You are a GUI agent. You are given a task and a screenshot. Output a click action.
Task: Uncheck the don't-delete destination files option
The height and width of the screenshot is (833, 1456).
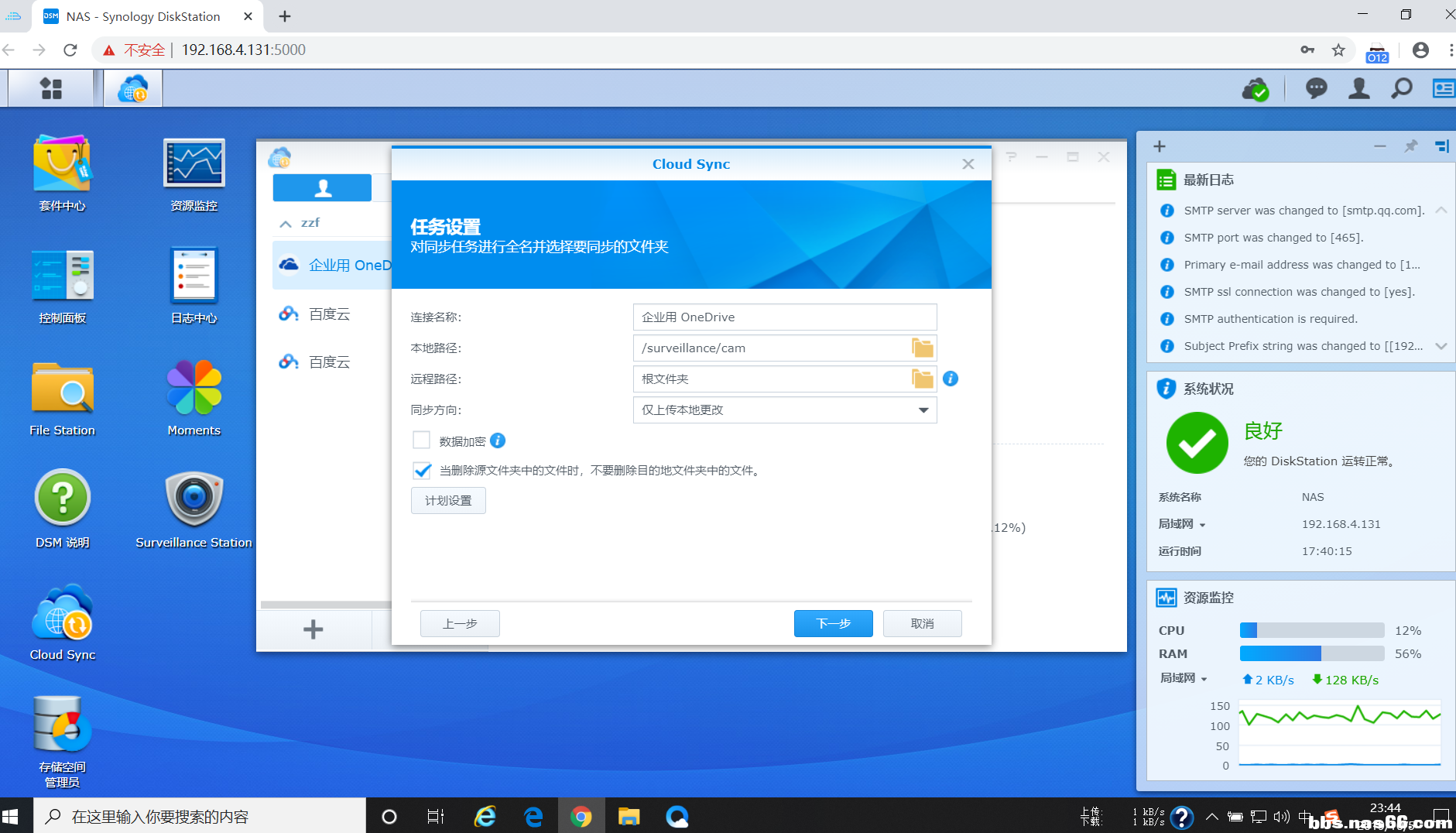[x=422, y=470]
